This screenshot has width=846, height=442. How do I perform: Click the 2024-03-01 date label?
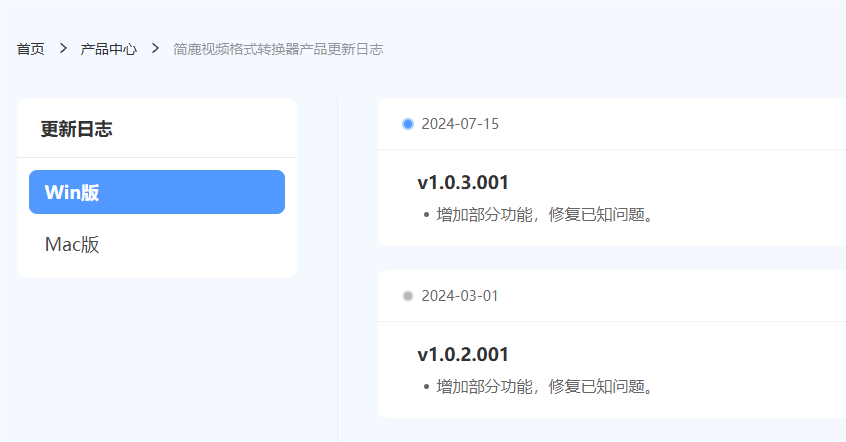[460, 296]
